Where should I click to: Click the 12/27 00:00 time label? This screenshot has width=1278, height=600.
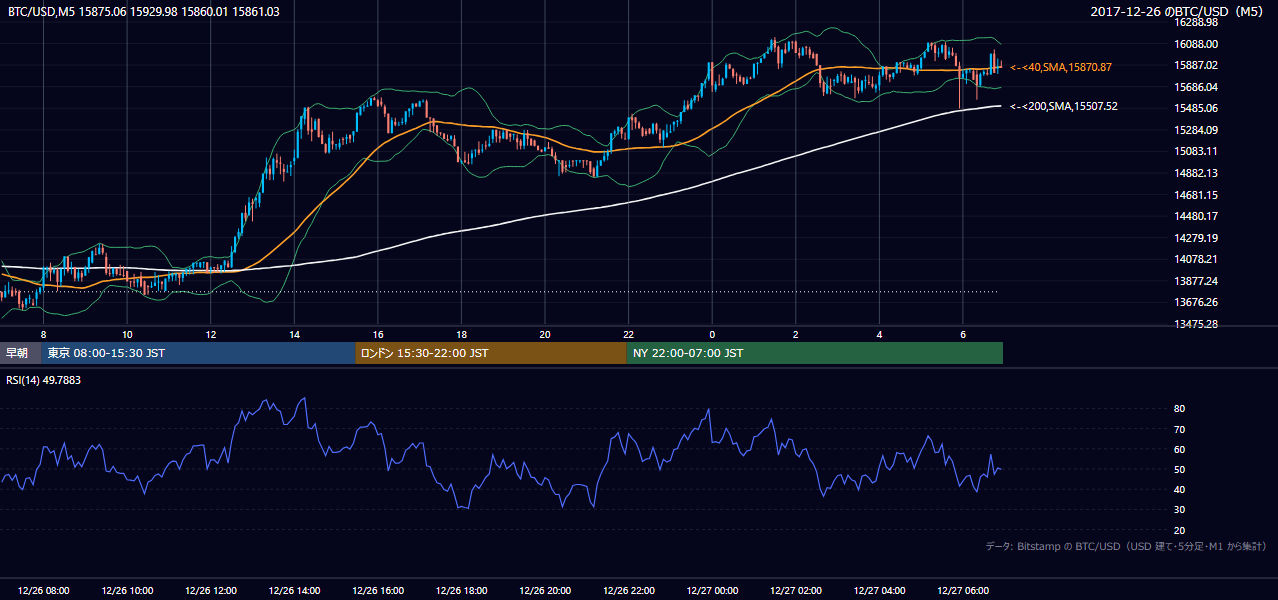(712, 591)
